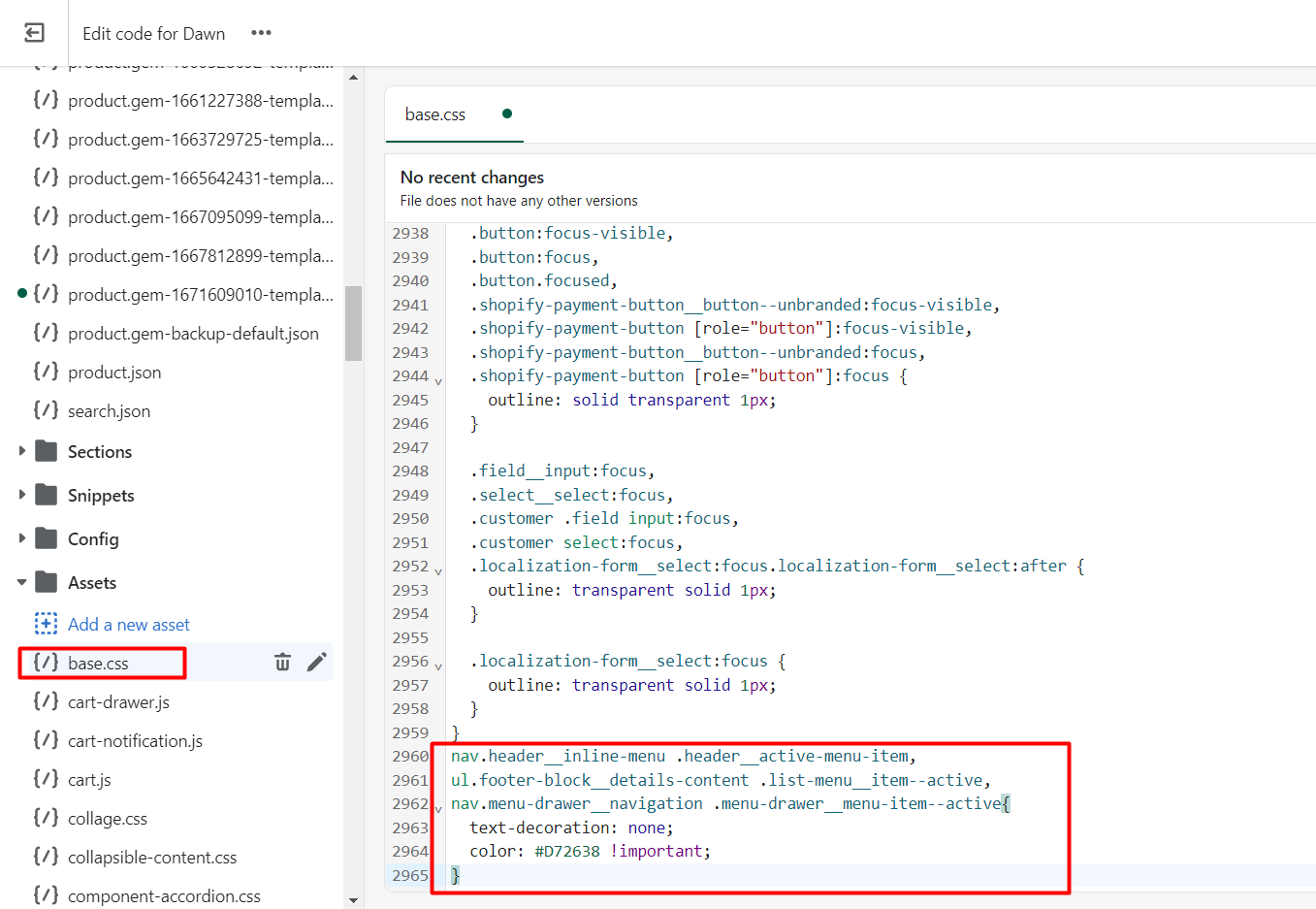The height and width of the screenshot is (909, 1316).
Task: Open Add a new asset link
Action: coord(129,624)
